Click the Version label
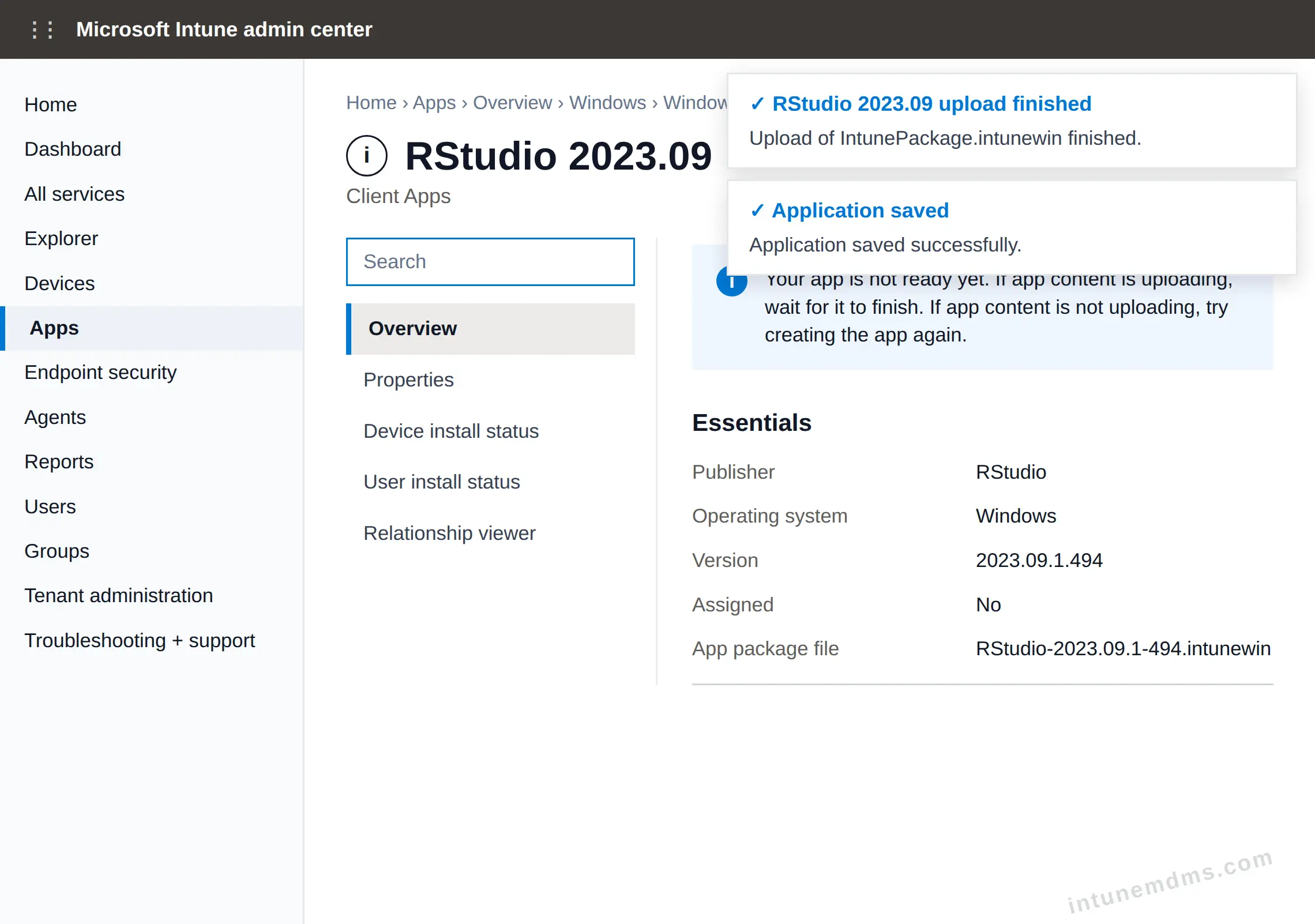The image size is (1315, 924). click(x=725, y=561)
